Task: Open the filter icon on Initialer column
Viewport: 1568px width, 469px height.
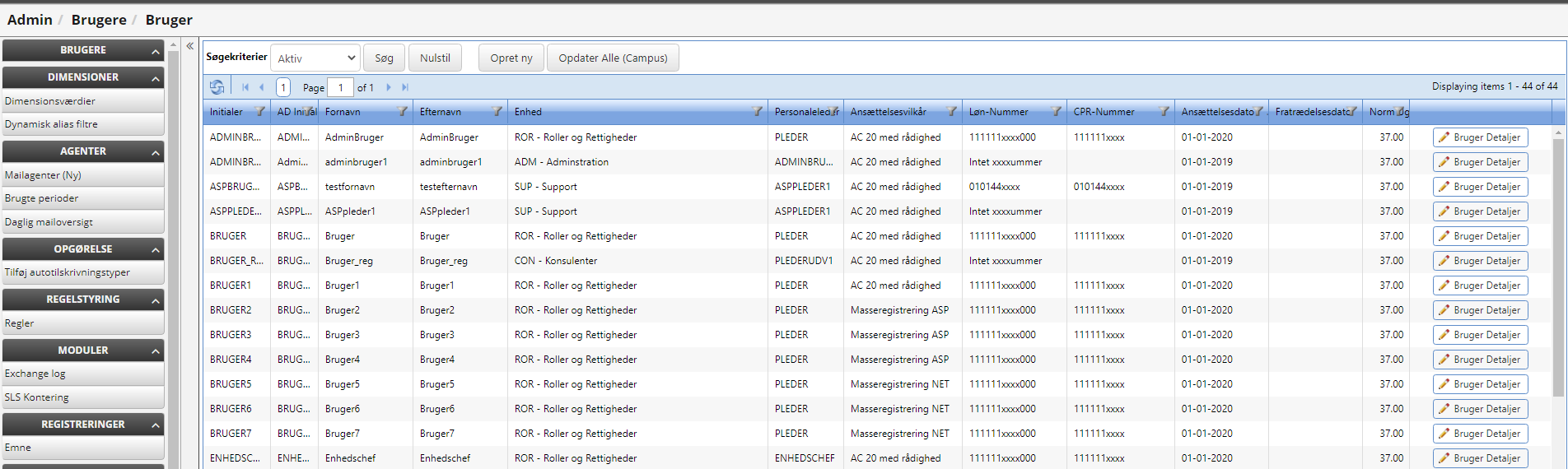Action: (260, 112)
